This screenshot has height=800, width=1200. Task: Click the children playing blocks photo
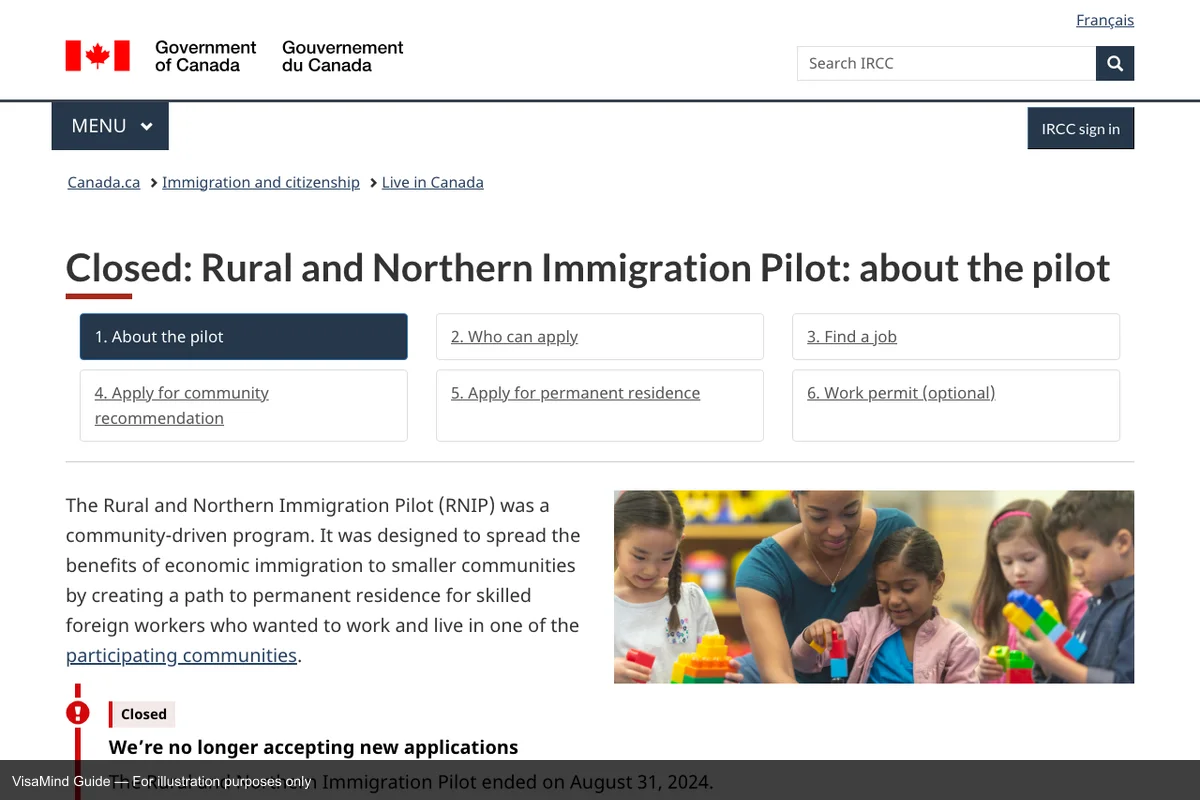[873, 586]
